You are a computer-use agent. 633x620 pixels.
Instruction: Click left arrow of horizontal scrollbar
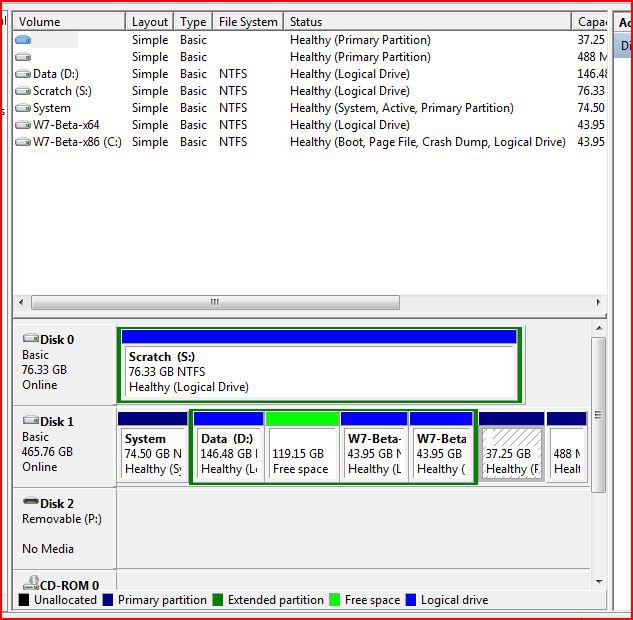21,302
